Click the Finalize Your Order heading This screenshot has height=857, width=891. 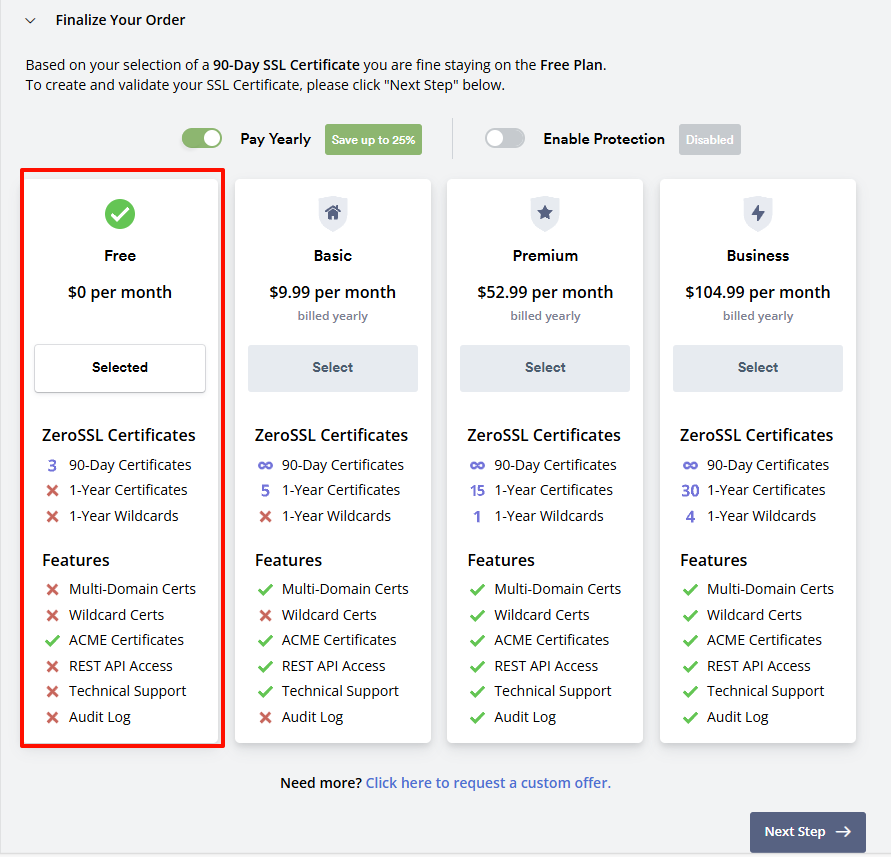click(120, 20)
